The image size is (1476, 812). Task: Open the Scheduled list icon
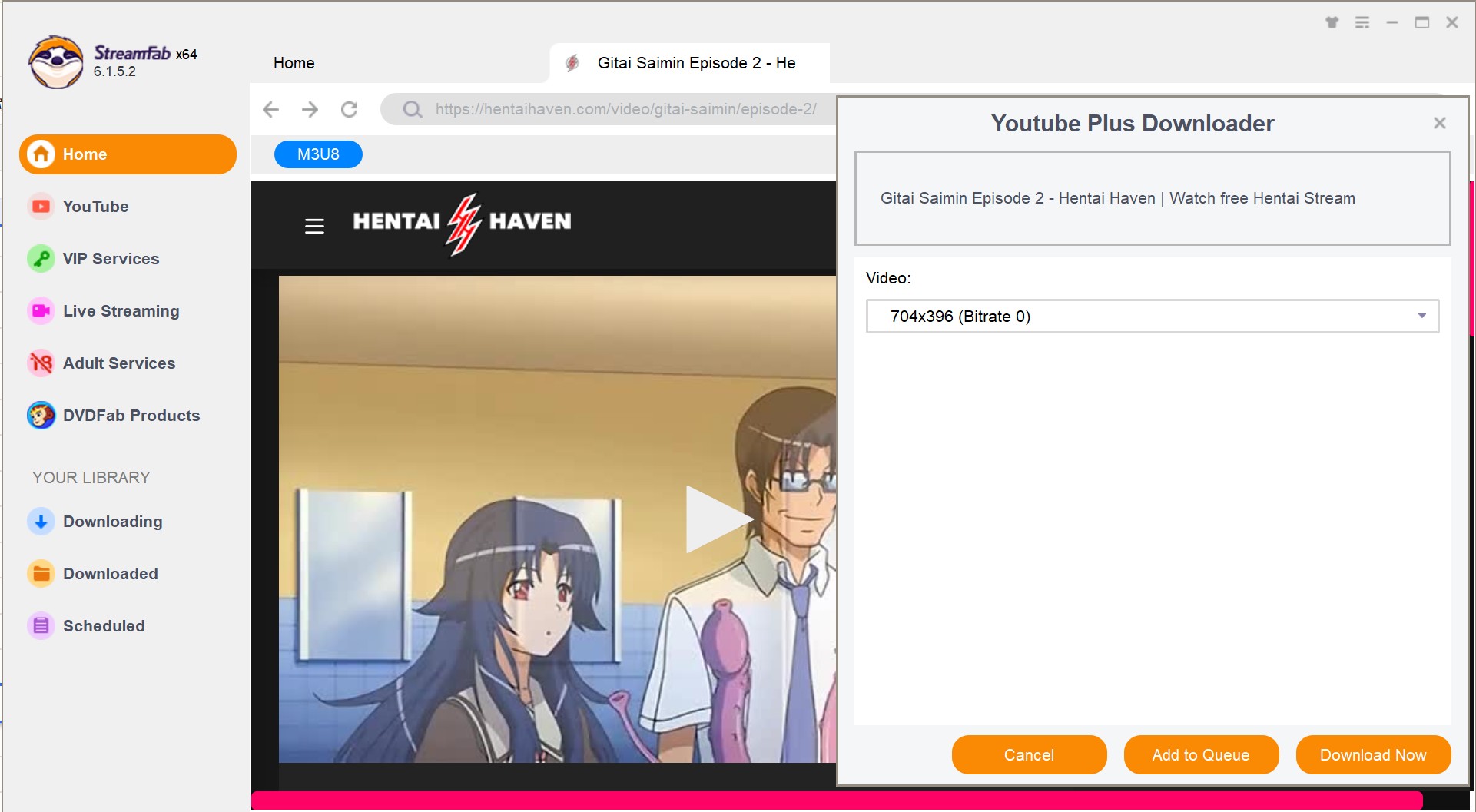click(41, 626)
